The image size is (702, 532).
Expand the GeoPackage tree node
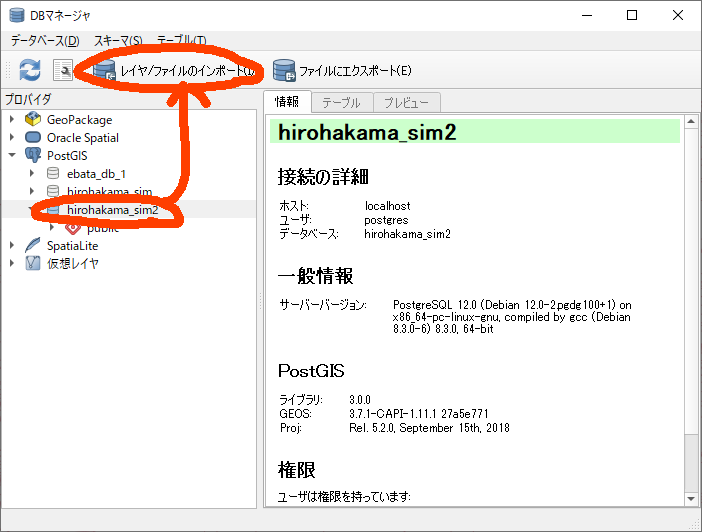click(x=12, y=120)
